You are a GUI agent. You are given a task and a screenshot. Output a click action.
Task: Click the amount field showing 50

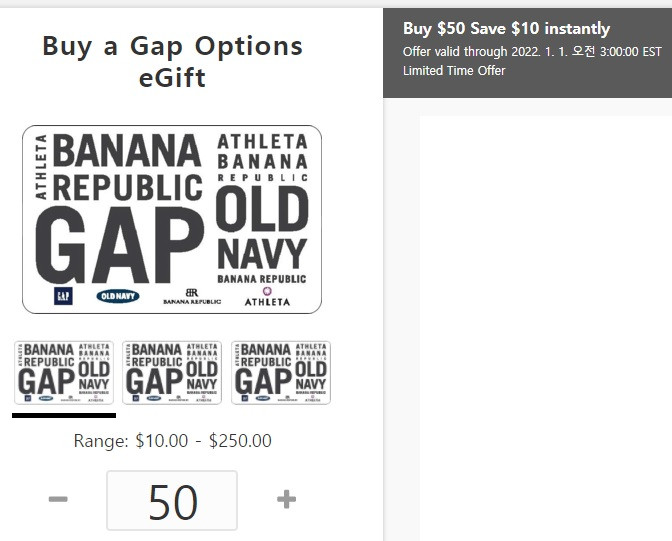(x=172, y=500)
